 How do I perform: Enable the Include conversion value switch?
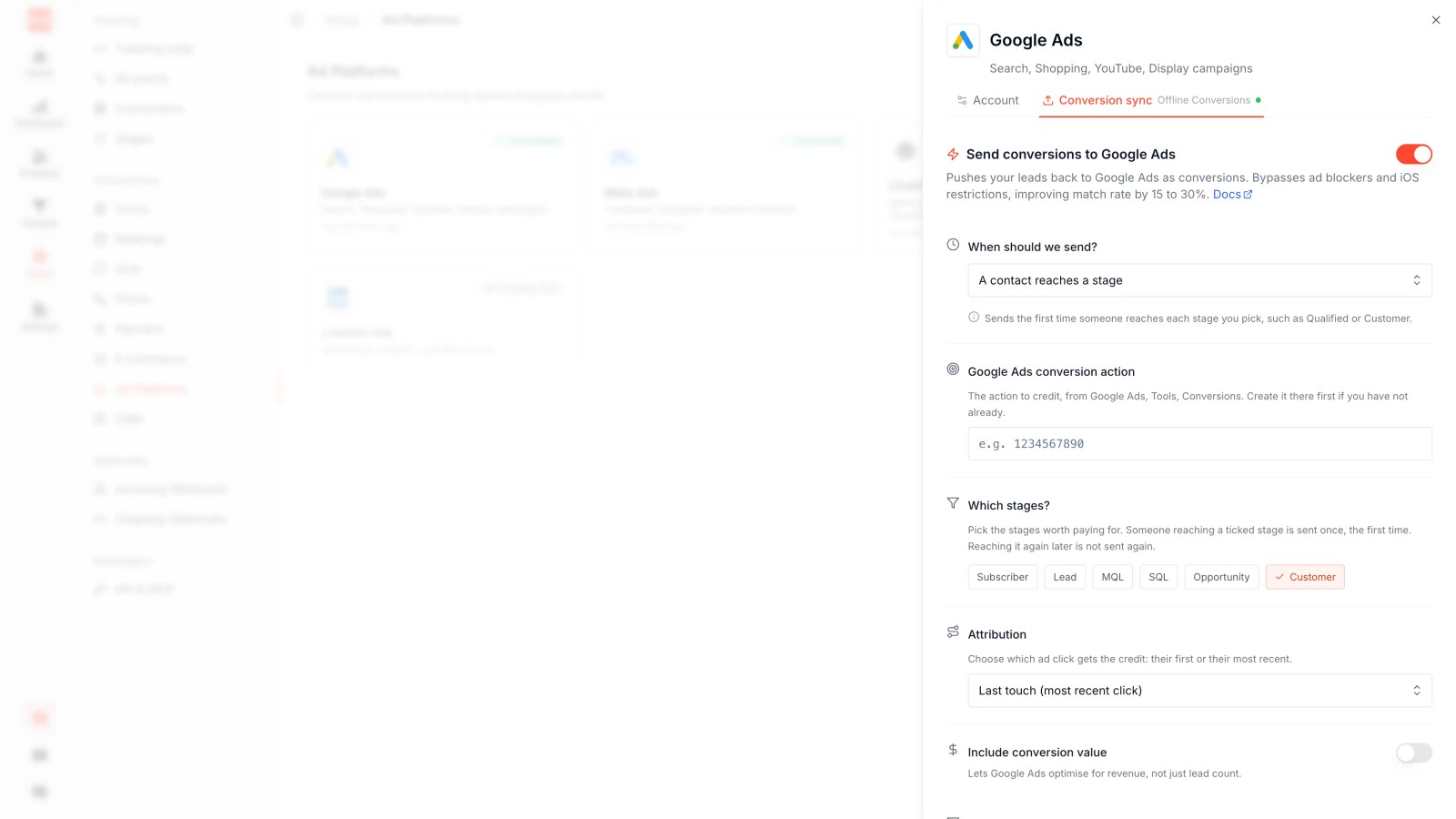[x=1414, y=753]
